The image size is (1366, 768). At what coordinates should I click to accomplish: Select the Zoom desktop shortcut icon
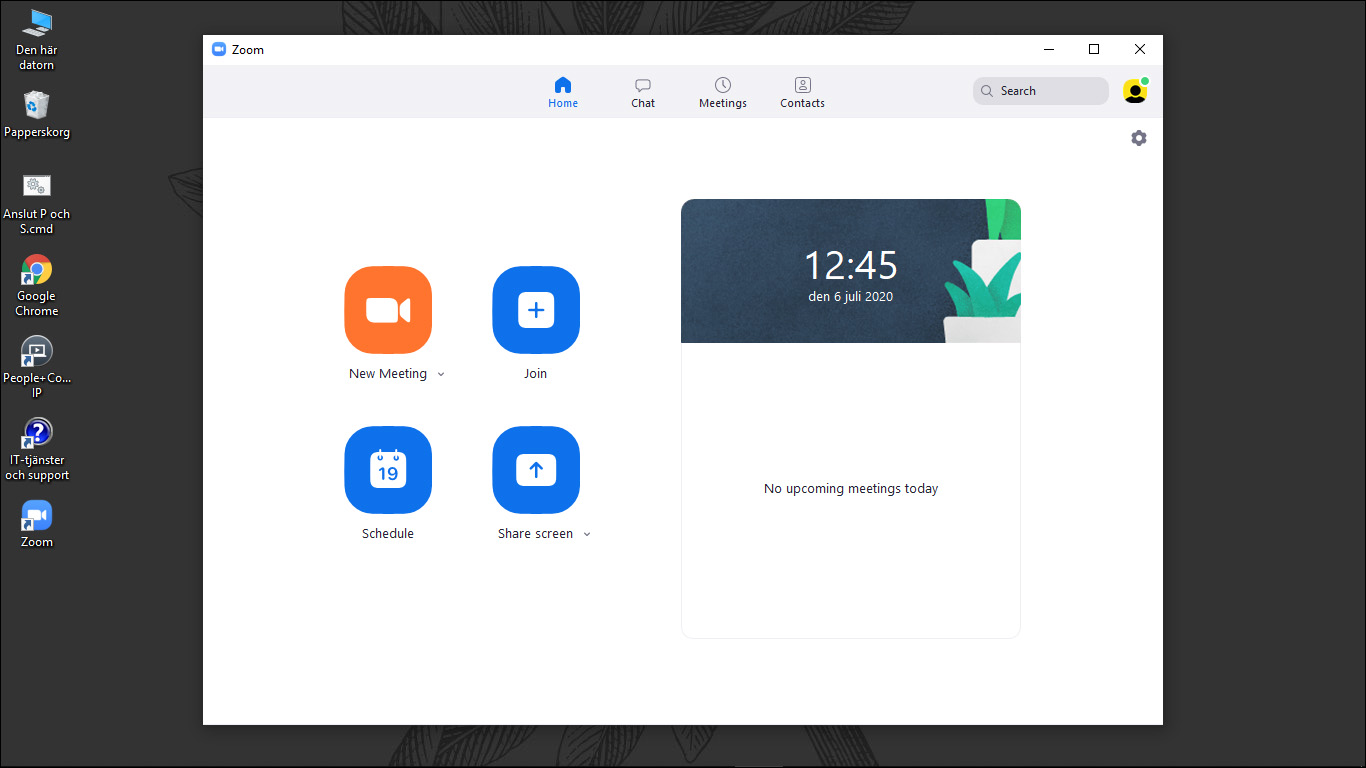(37, 517)
